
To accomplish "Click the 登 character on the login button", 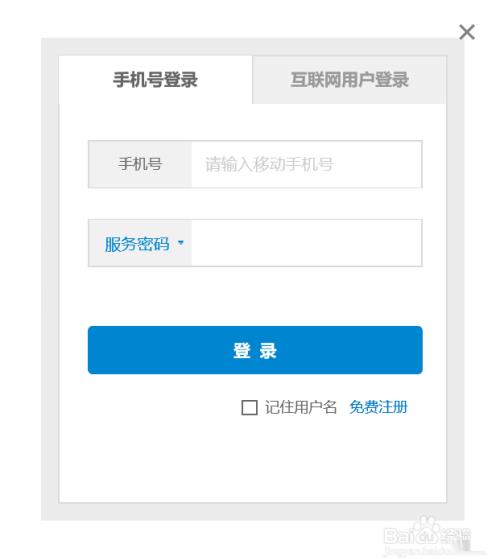I will click(x=242, y=350).
